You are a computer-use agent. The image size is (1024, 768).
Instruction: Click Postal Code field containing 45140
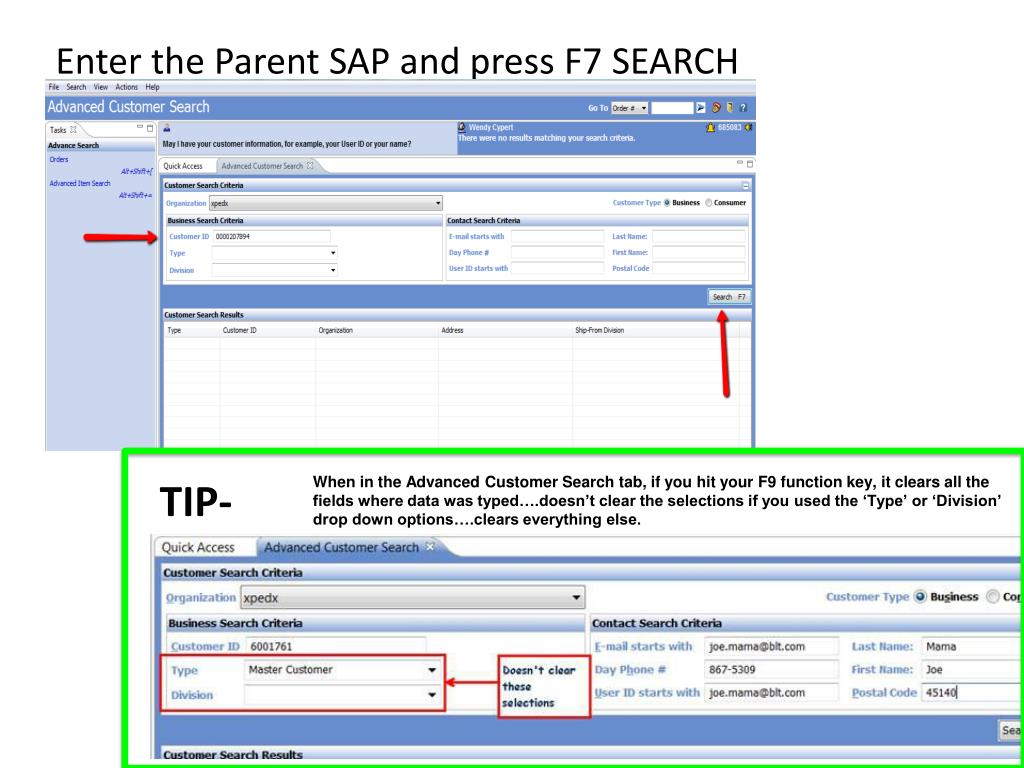(x=972, y=692)
